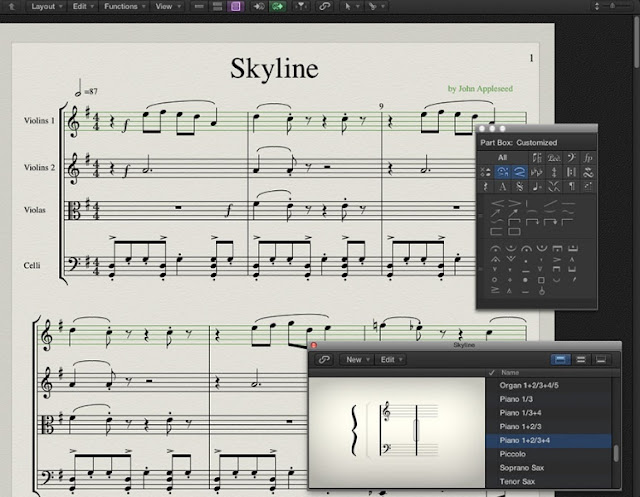640x497 pixels.
Task: Select the bass clef group in Part Box
Action: pos(569,157)
